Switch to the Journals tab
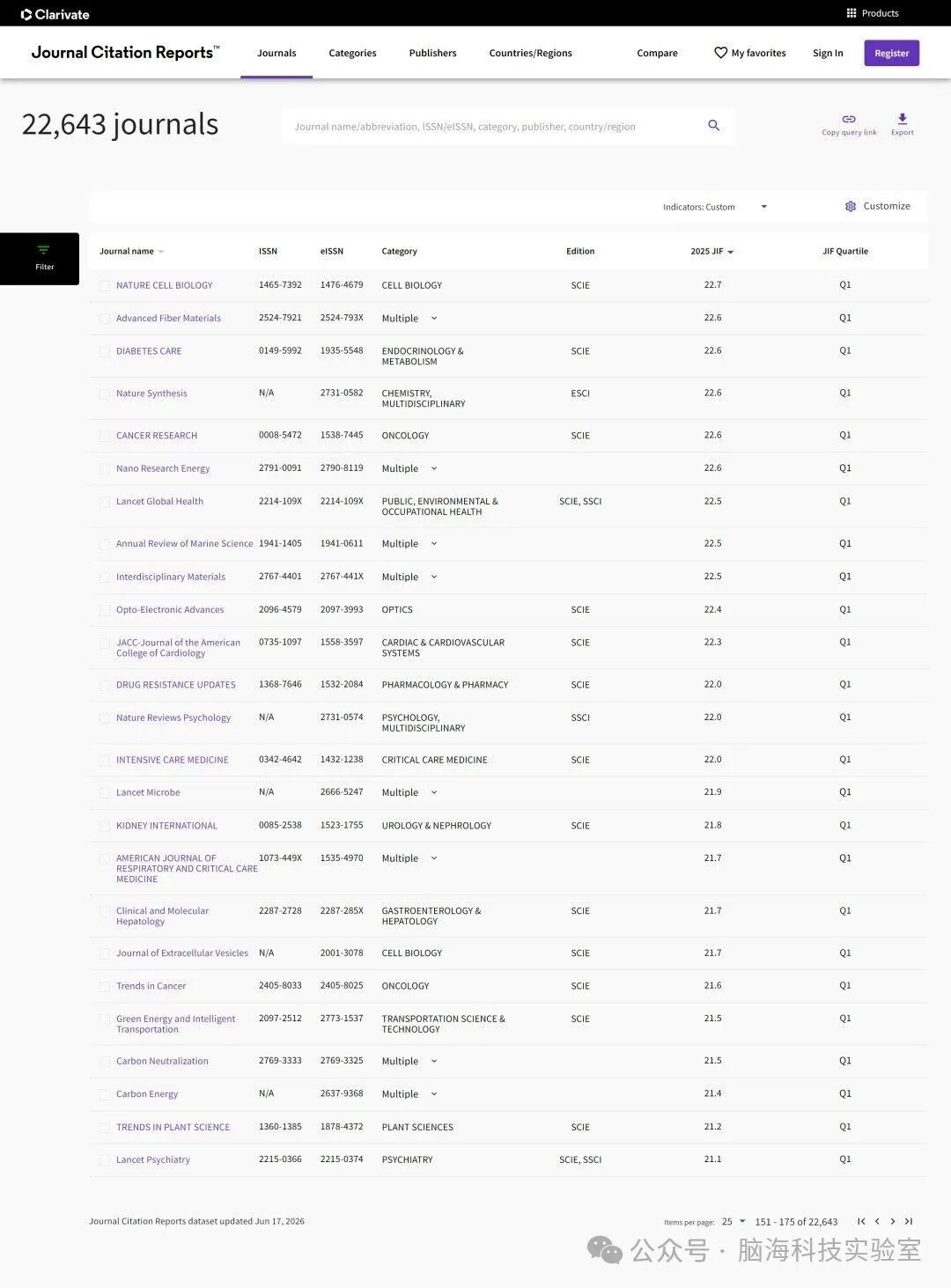Image resolution: width=951 pixels, height=1288 pixels. coord(276,53)
